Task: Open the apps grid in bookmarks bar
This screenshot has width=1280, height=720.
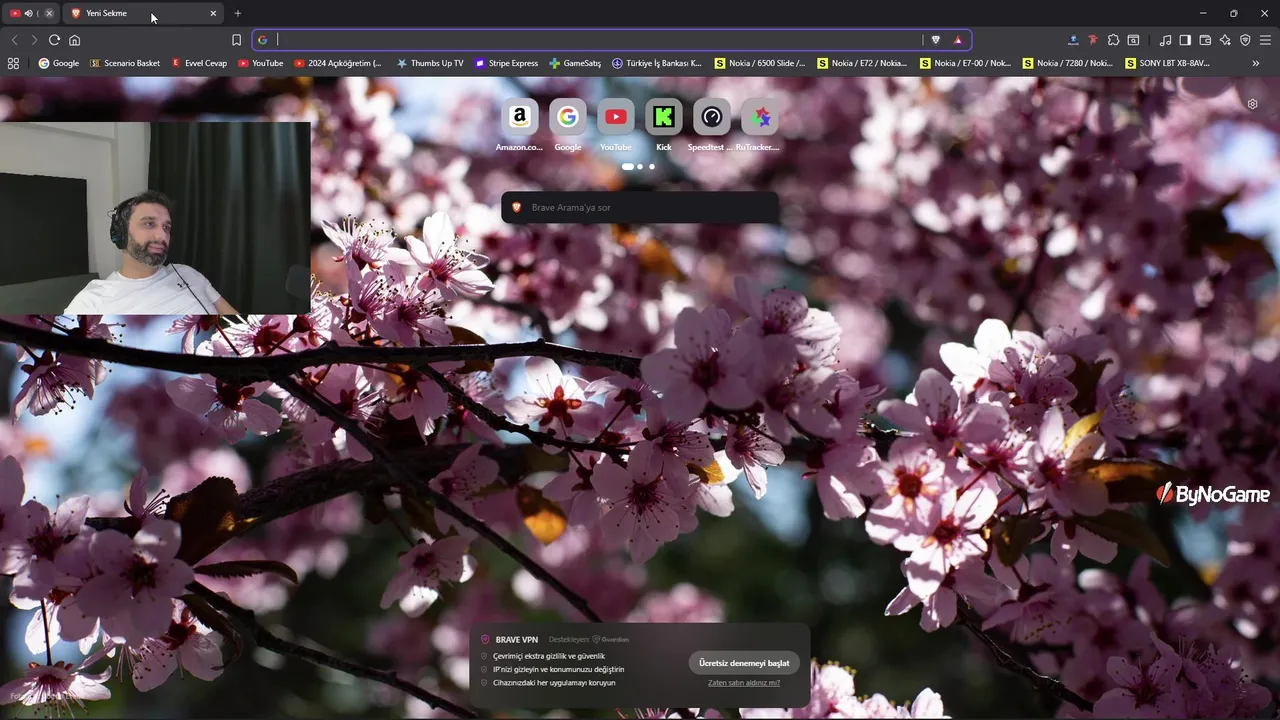Action: point(13,63)
